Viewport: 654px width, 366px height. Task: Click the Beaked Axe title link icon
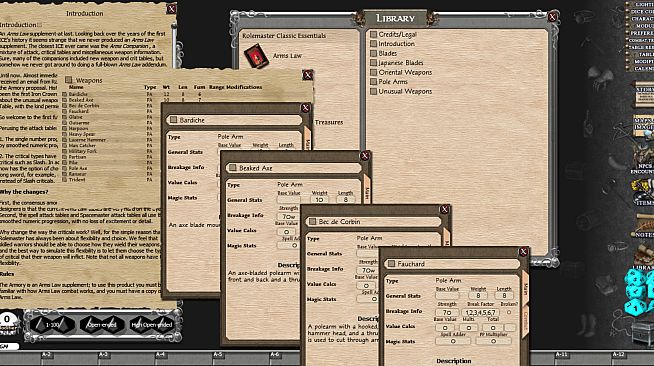pos(233,168)
